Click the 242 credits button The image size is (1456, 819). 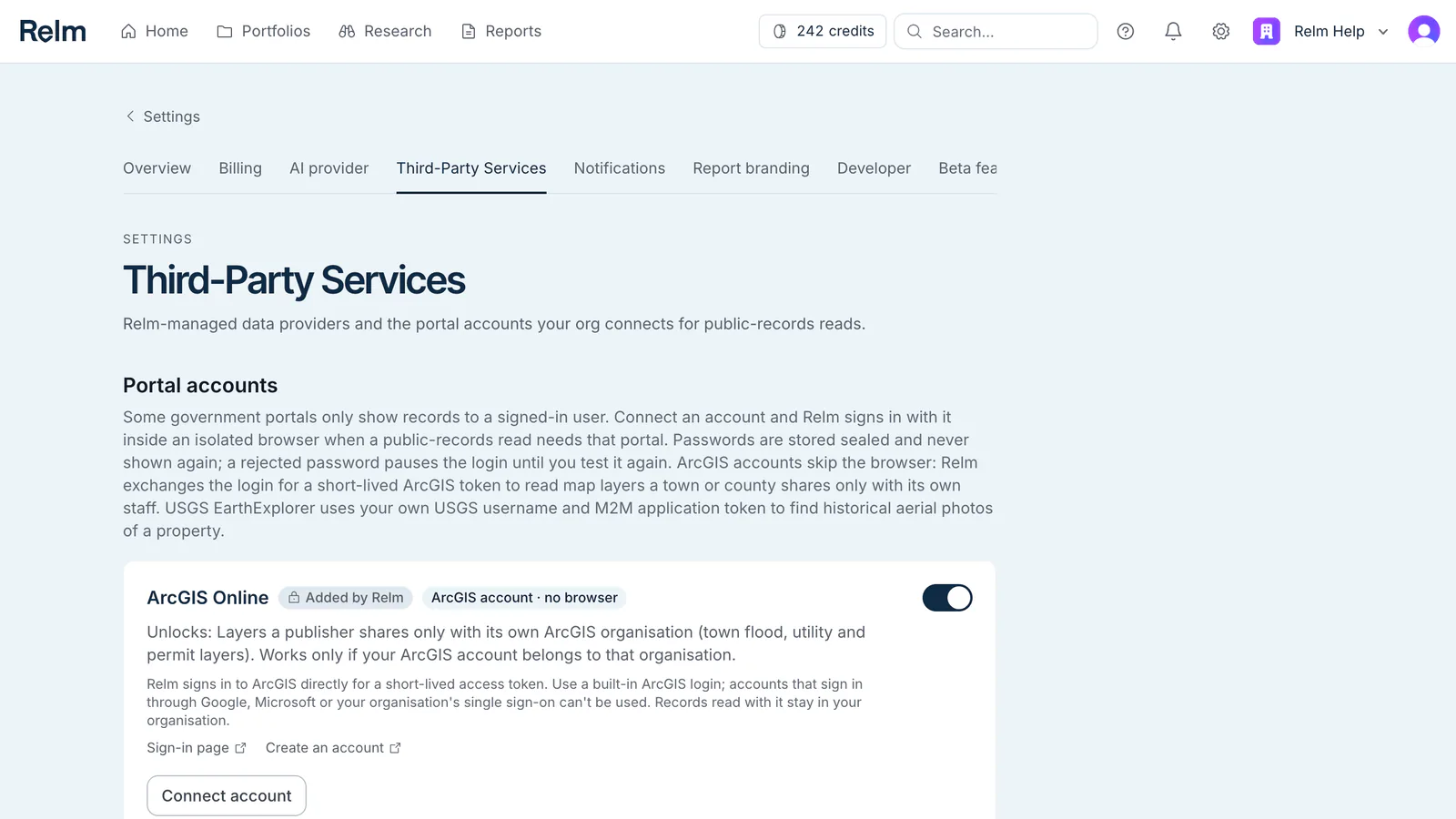click(x=823, y=31)
